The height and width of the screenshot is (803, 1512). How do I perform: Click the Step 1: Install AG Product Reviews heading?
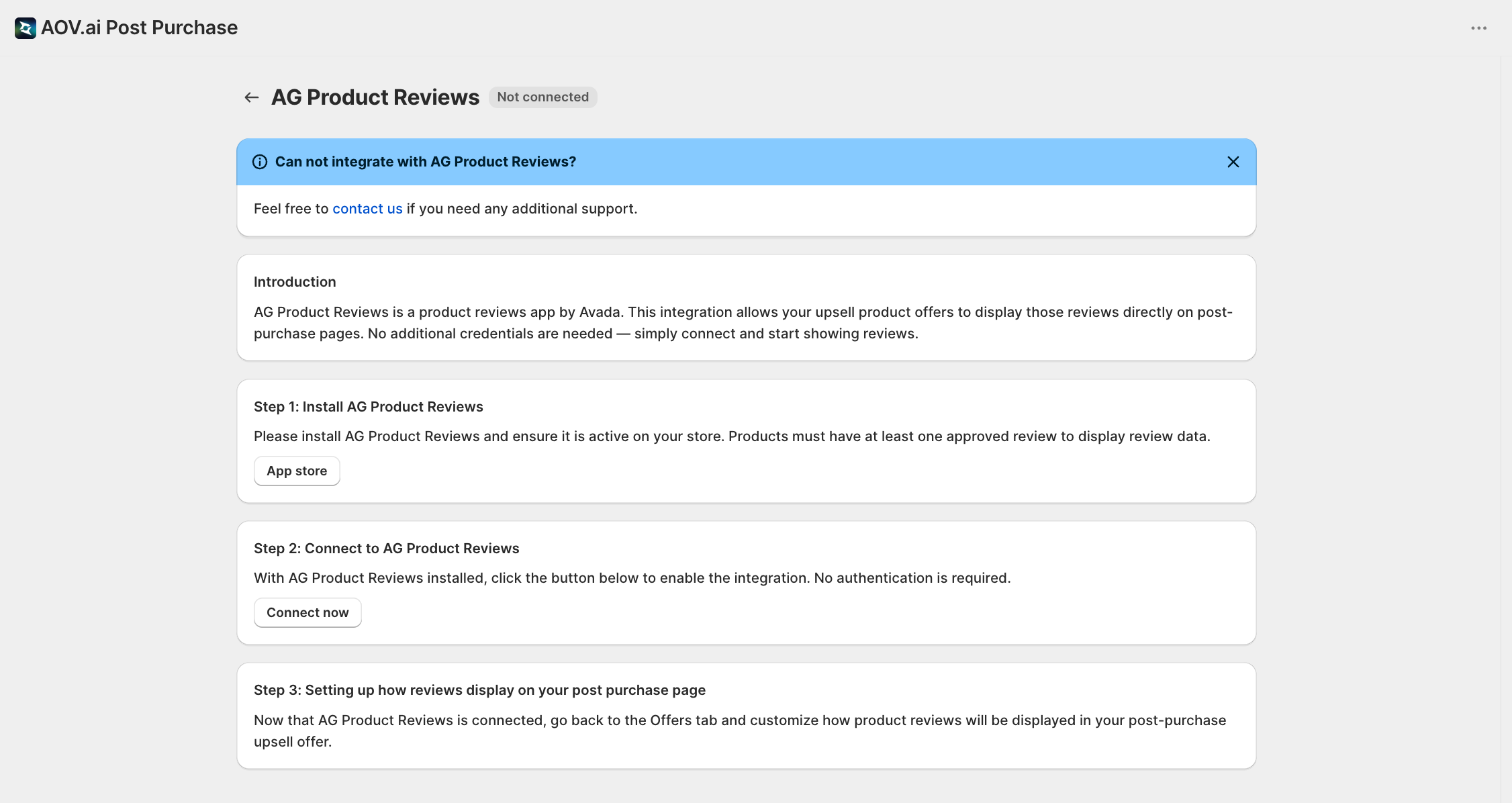(369, 407)
